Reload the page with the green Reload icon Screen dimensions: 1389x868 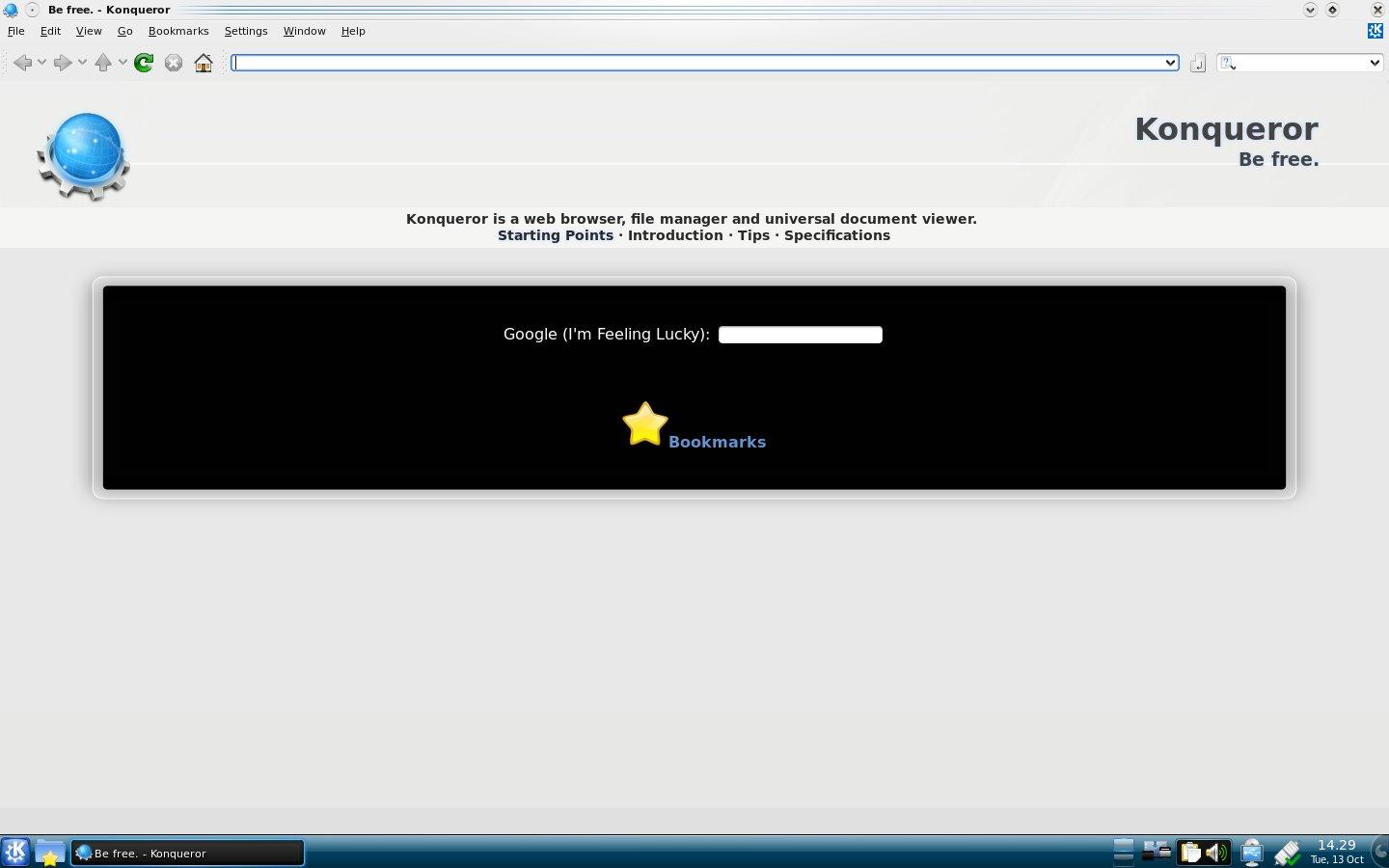coord(144,63)
